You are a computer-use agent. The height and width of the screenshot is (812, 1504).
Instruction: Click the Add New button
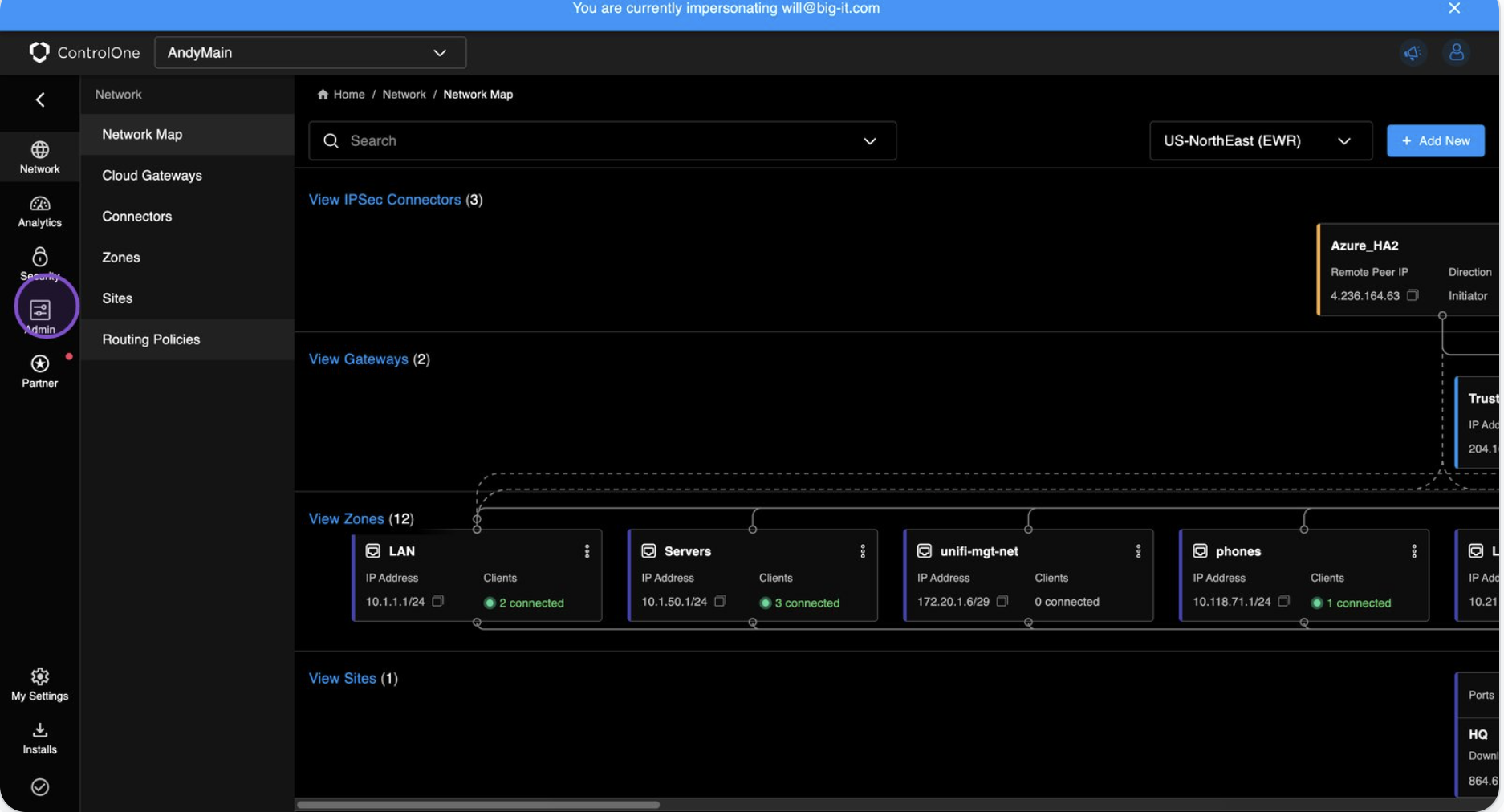(x=1436, y=140)
